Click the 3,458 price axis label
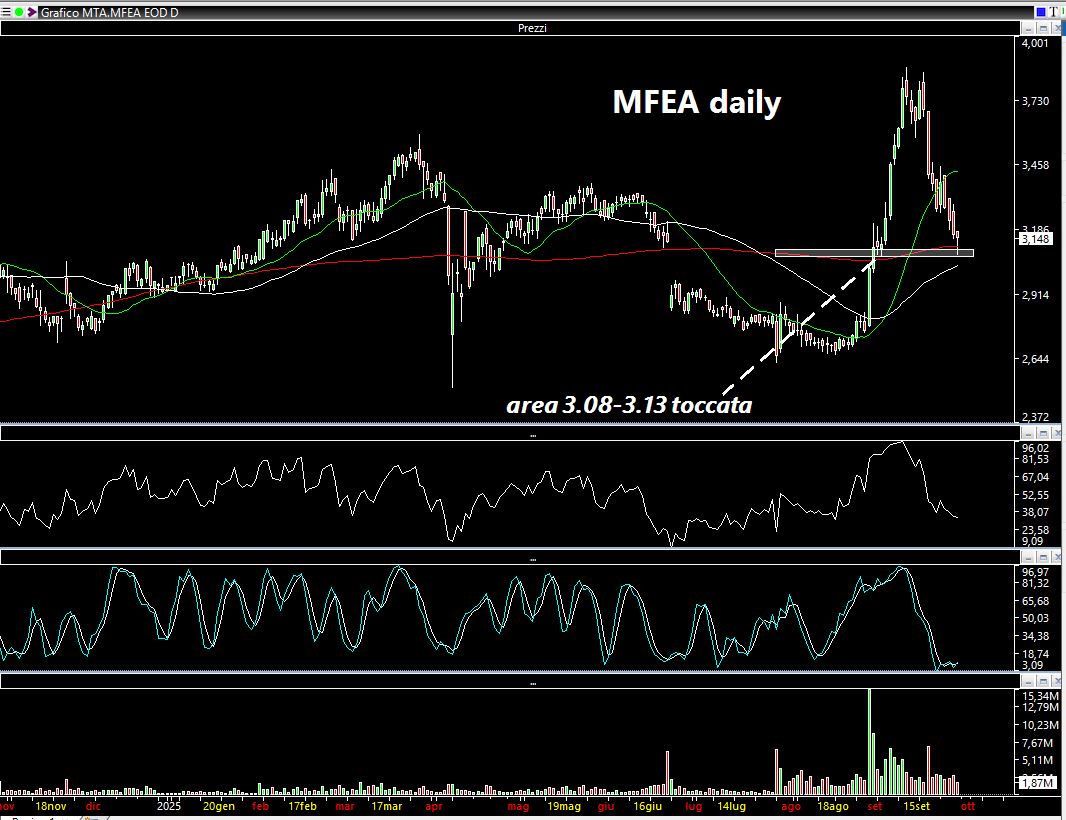This screenshot has height=820, width=1066. tap(1035, 165)
